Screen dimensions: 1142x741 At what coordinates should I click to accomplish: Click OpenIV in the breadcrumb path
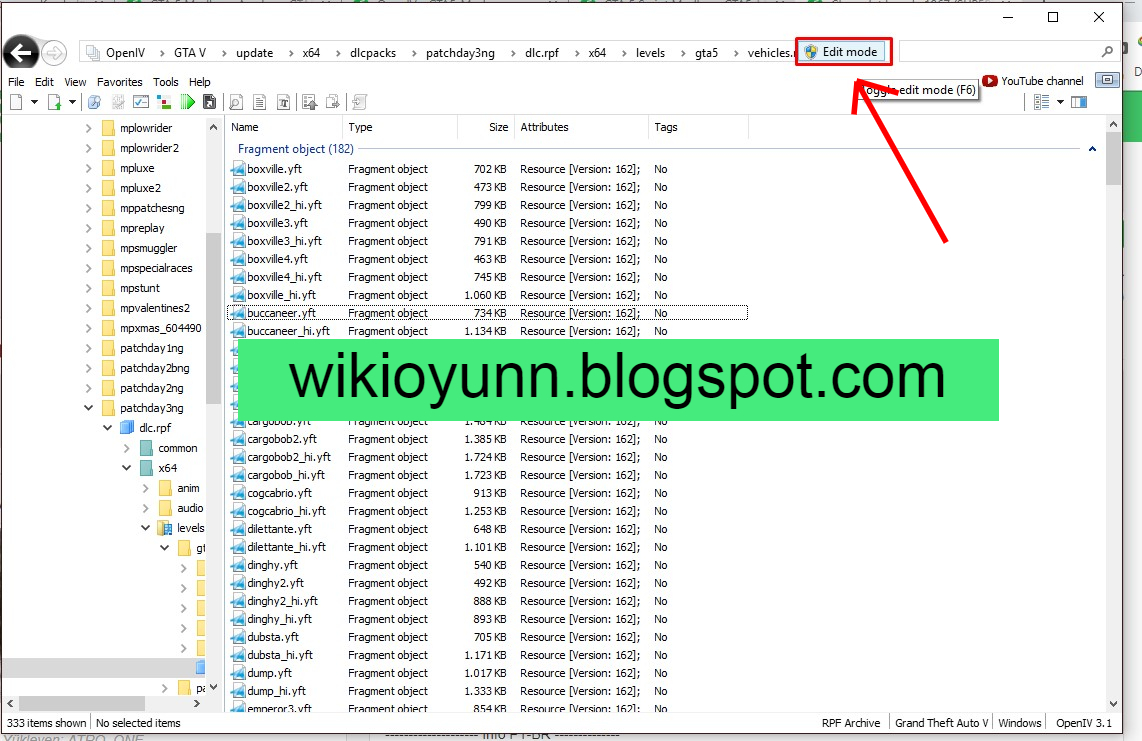(x=125, y=52)
